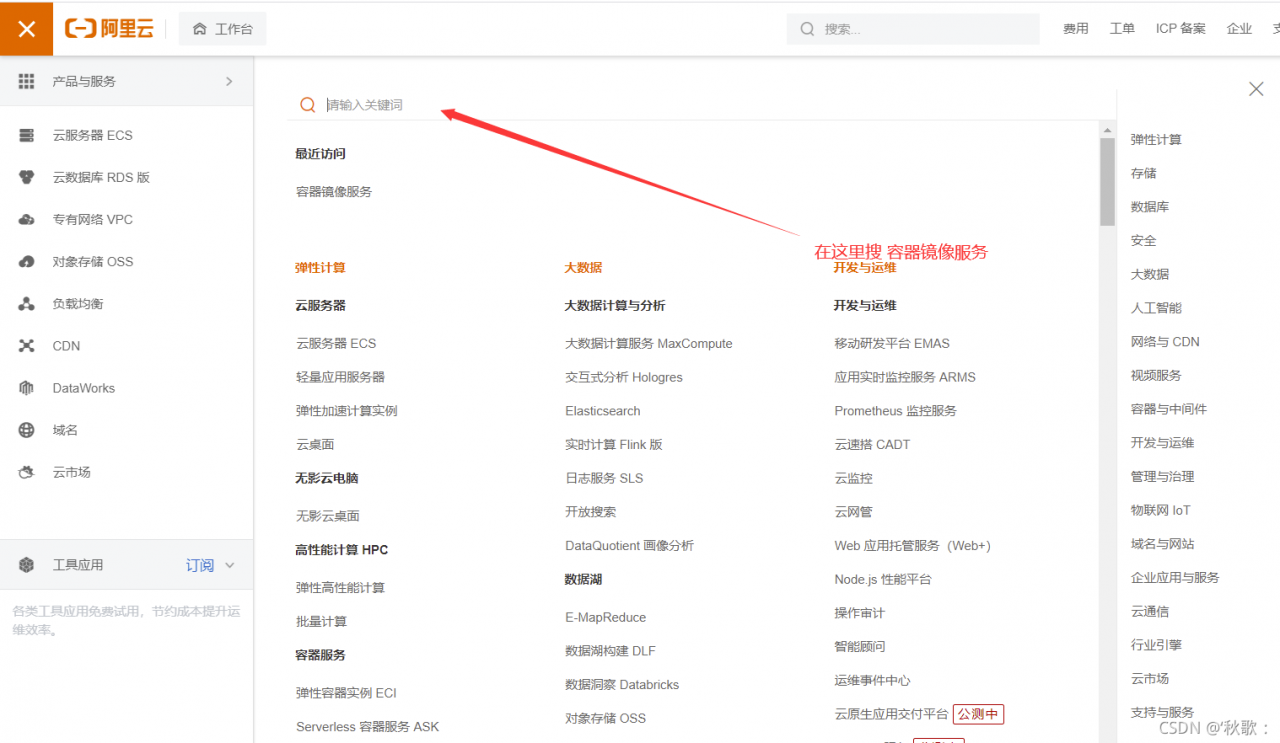The height and width of the screenshot is (743, 1280).
Task: Focus the top 搜索 search box
Action: [914, 29]
